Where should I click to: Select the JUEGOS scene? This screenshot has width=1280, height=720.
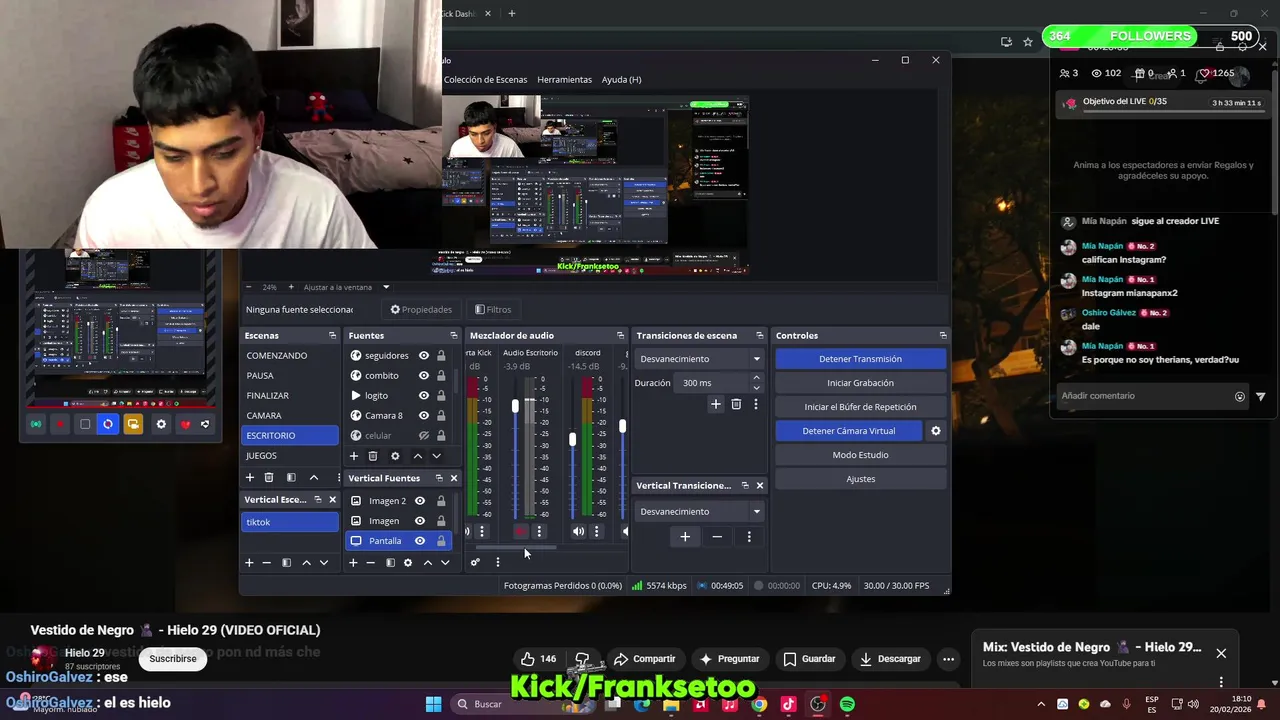pyautogui.click(x=290, y=456)
